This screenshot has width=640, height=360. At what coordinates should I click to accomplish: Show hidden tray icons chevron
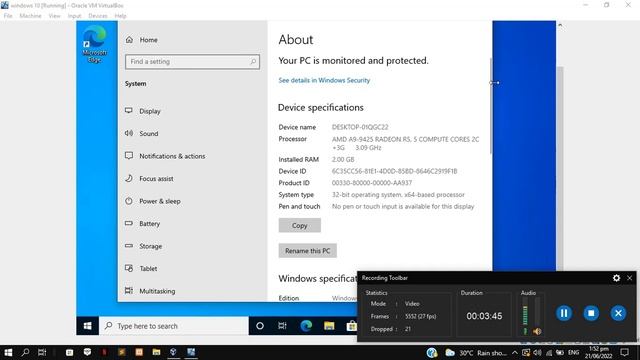515,353
